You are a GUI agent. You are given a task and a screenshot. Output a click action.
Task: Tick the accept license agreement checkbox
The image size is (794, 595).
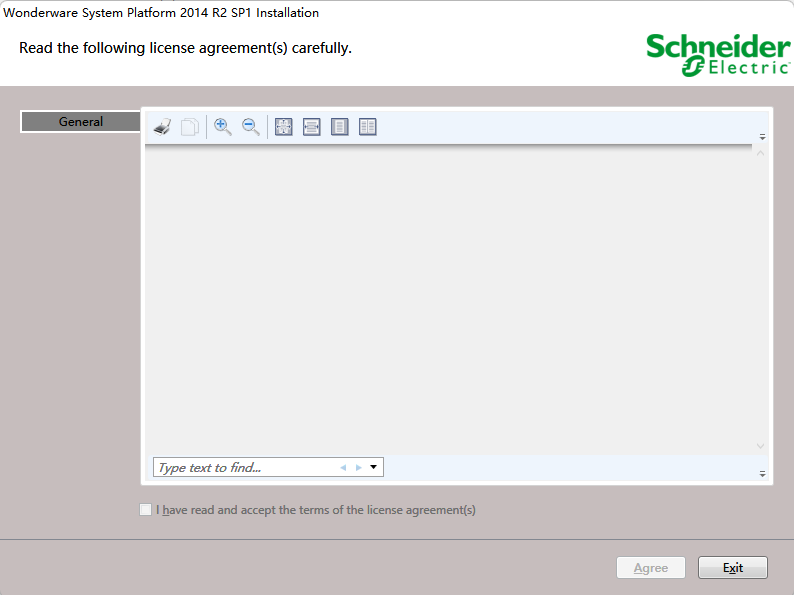point(147,510)
